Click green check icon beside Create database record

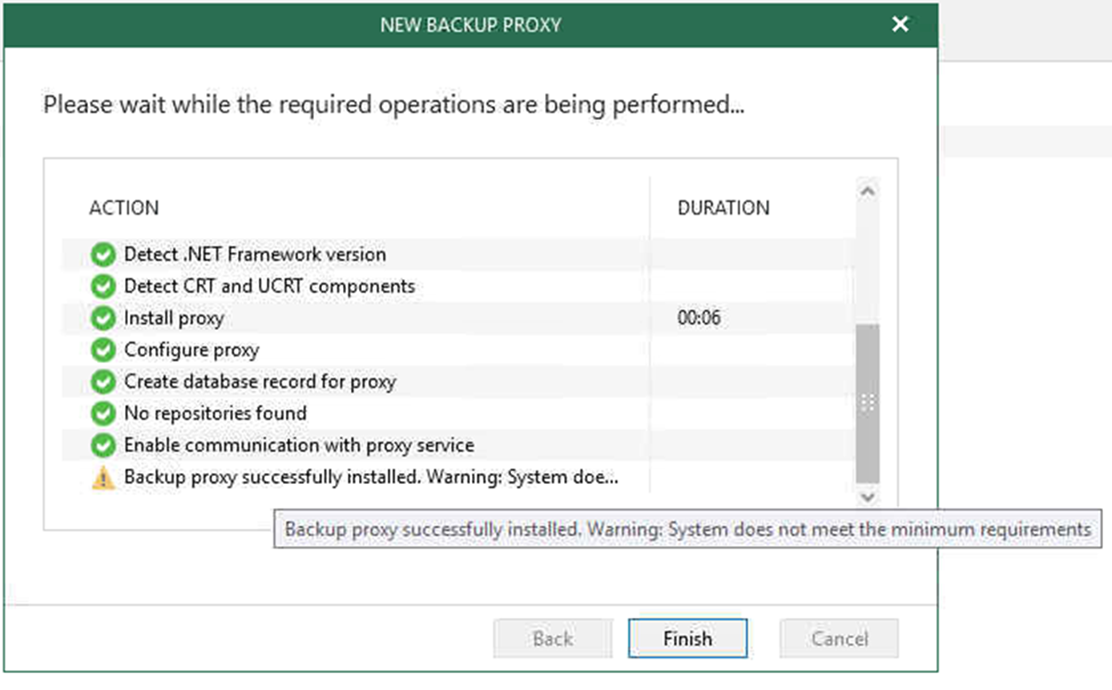tap(103, 382)
